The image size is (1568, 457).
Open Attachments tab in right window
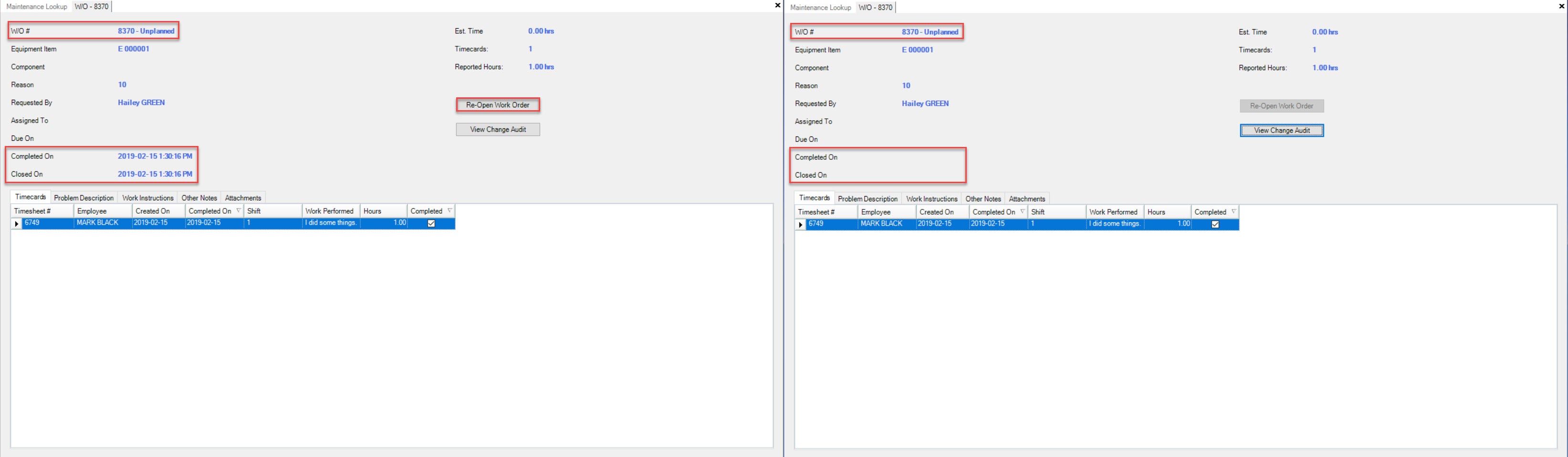coord(1027,199)
